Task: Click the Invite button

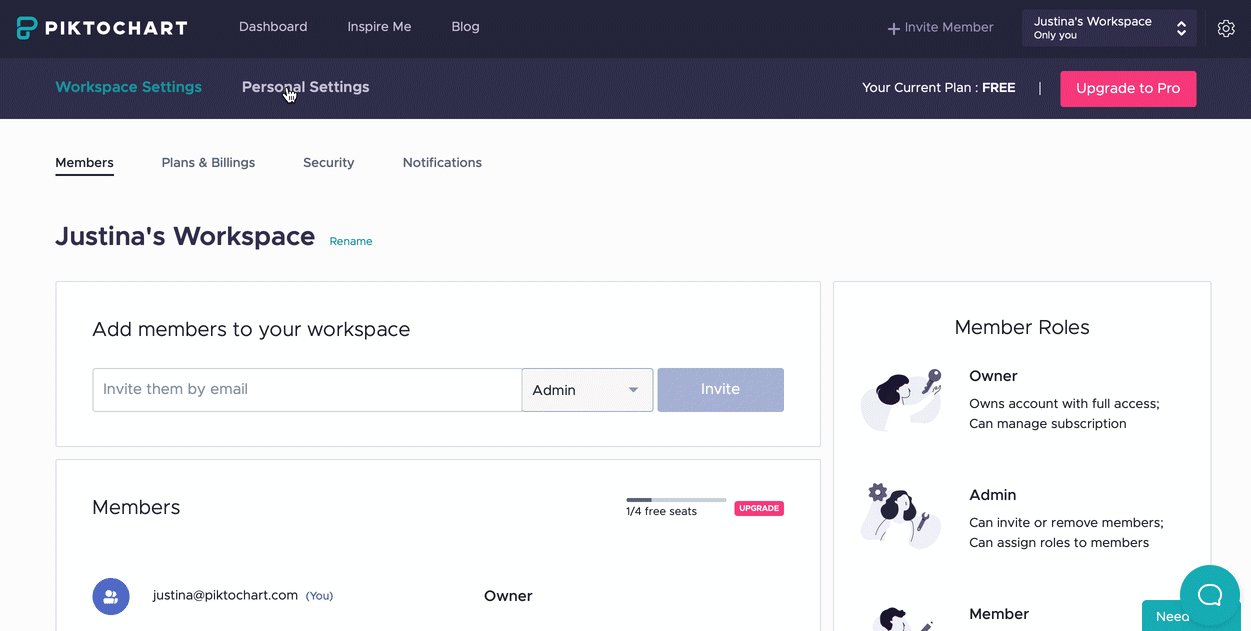Action: (x=720, y=390)
